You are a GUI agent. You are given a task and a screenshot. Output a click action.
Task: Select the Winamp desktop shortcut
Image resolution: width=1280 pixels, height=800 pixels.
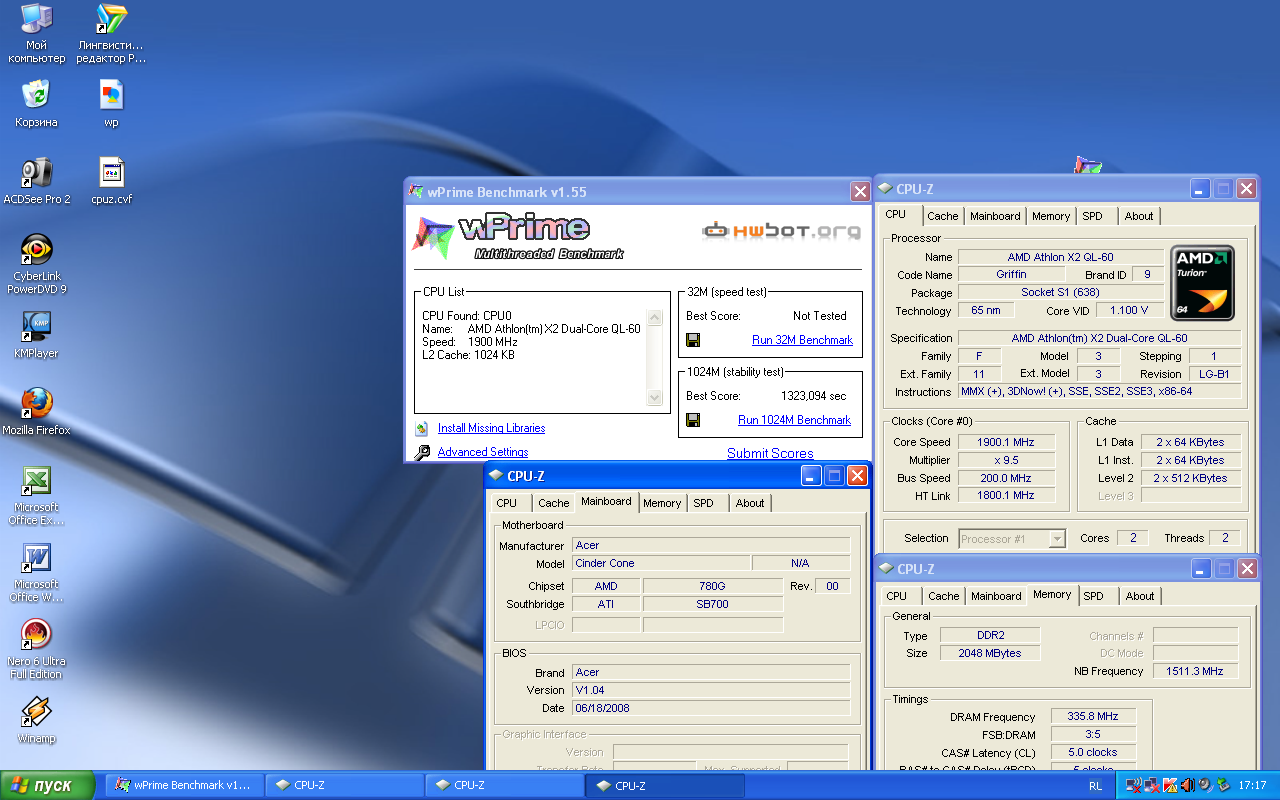coord(36,721)
